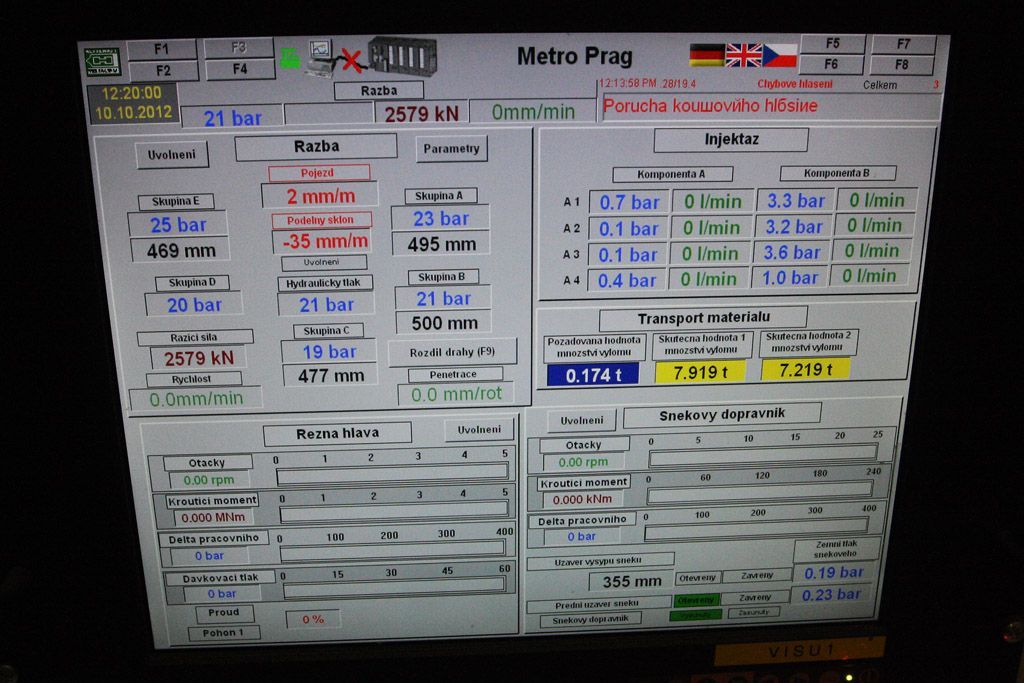Click Uvolneni next to Snekovy dopravnik title
This screenshot has width=1024, height=683.
(x=582, y=421)
